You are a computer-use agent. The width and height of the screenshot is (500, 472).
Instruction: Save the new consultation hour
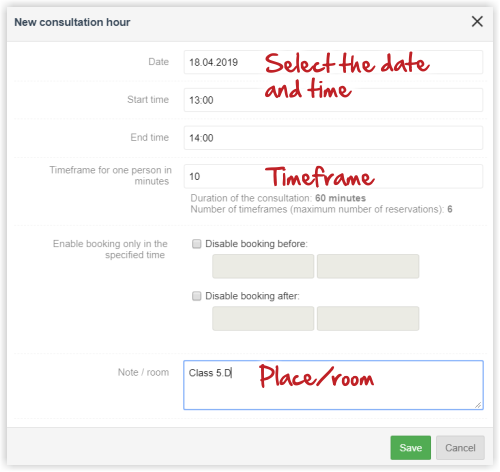click(x=410, y=447)
